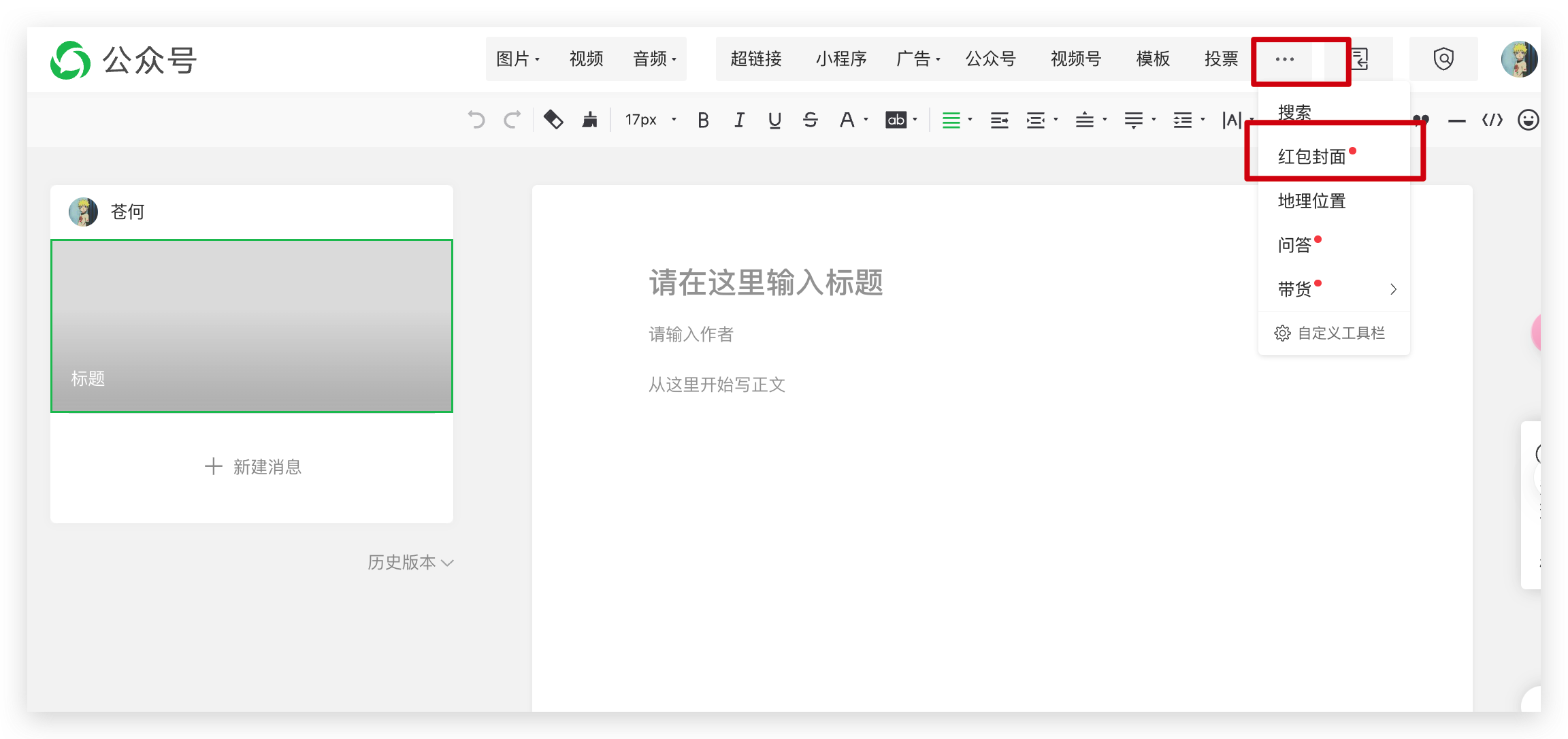Click the import document icon beside more
Image resolution: width=1568 pixels, height=739 pixels.
pyautogui.click(x=1360, y=59)
